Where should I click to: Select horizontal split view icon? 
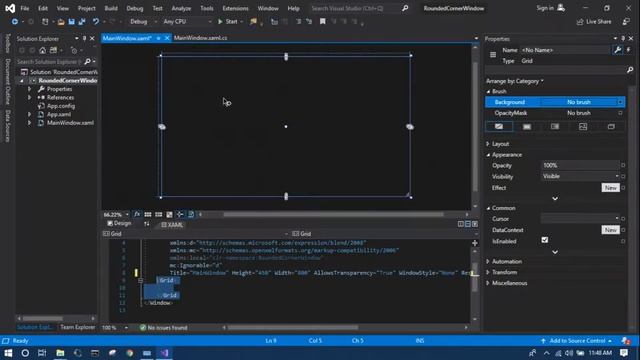click(x=468, y=224)
